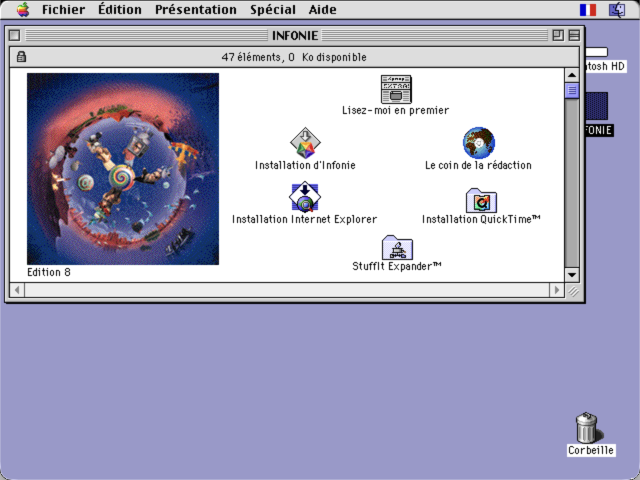Open the Finder application menu icon
Image resolution: width=640 pixels, height=480 pixels.
click(617, 10)
